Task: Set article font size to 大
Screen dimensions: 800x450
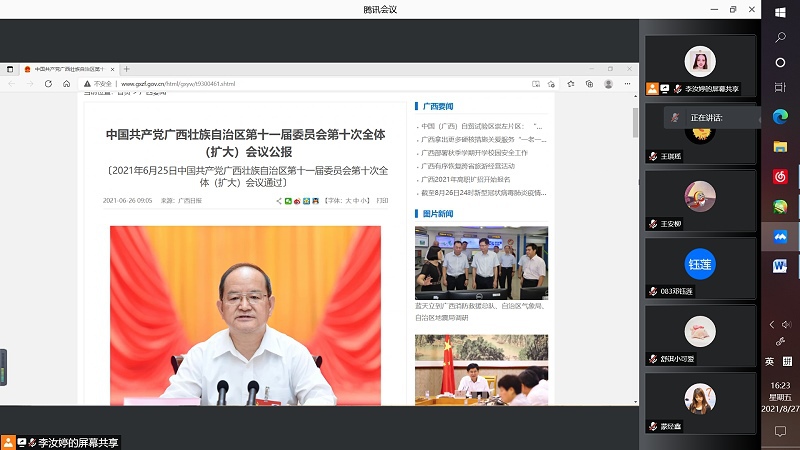Action: pos(348,201)
